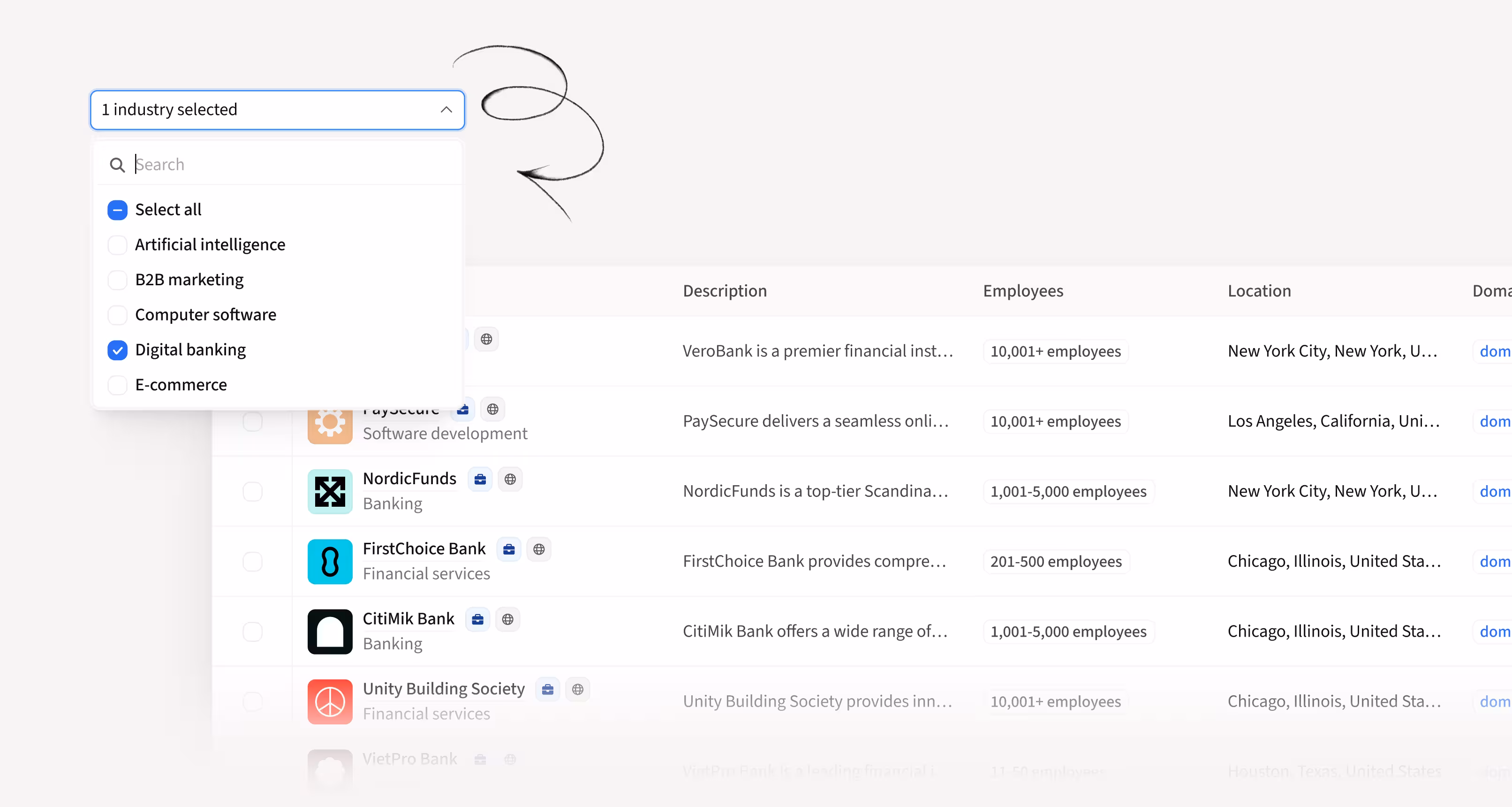This screenshot has width=1512, height=807.
Task: Check the Artificial intelligence checkbox
Action: click(x=117, y=245)
